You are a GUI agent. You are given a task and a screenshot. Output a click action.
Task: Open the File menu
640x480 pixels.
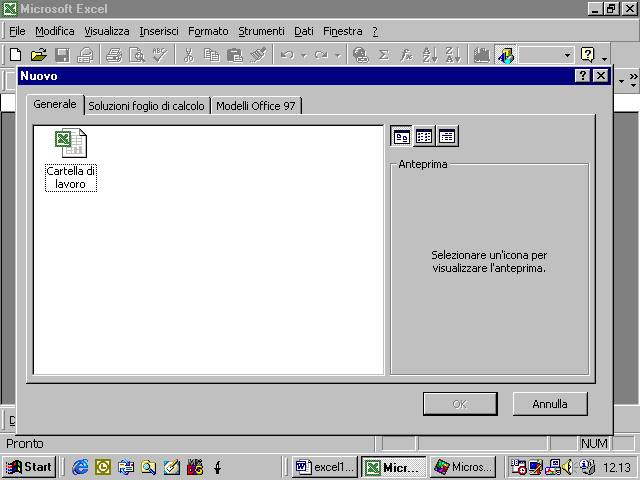click(x=17, y=31)
